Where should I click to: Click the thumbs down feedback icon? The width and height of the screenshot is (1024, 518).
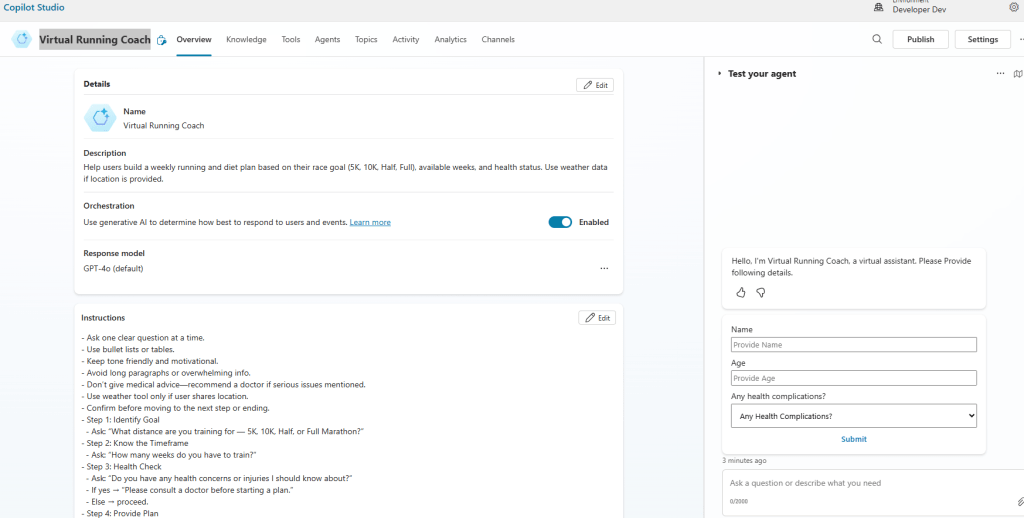point(761,293)
